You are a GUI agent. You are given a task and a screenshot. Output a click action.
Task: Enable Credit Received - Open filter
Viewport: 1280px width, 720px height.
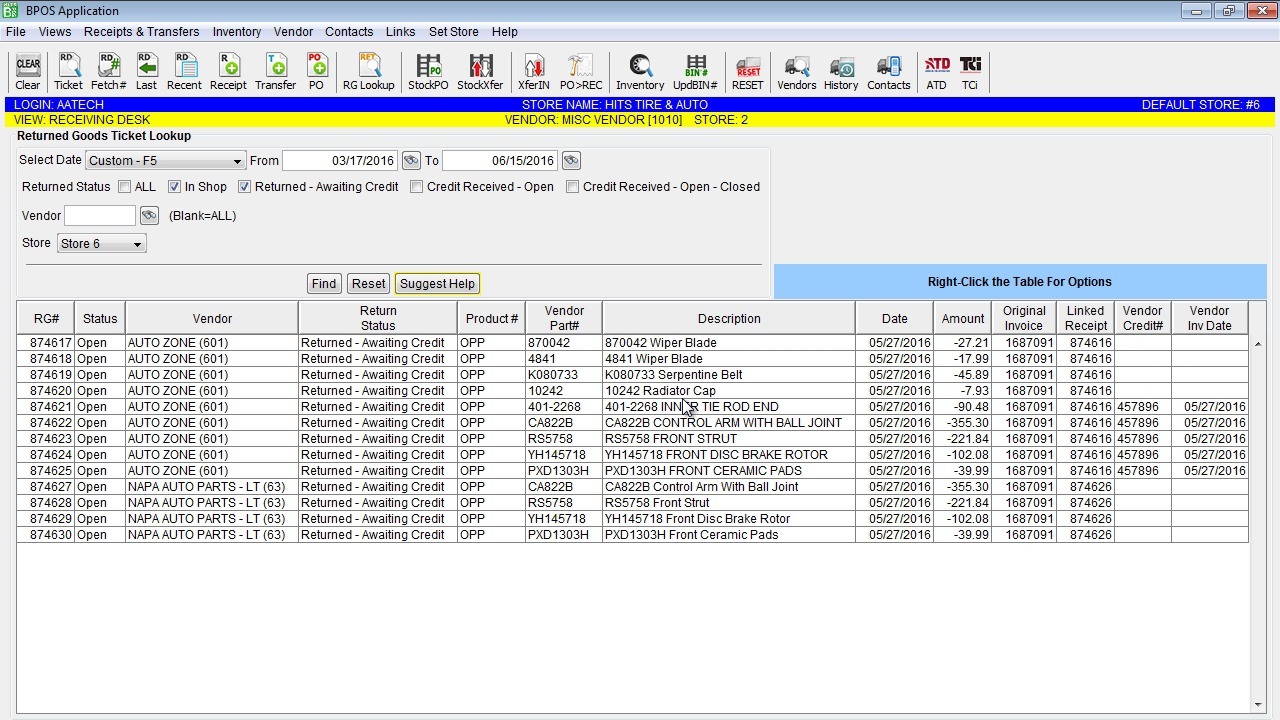tap(416, 187)
